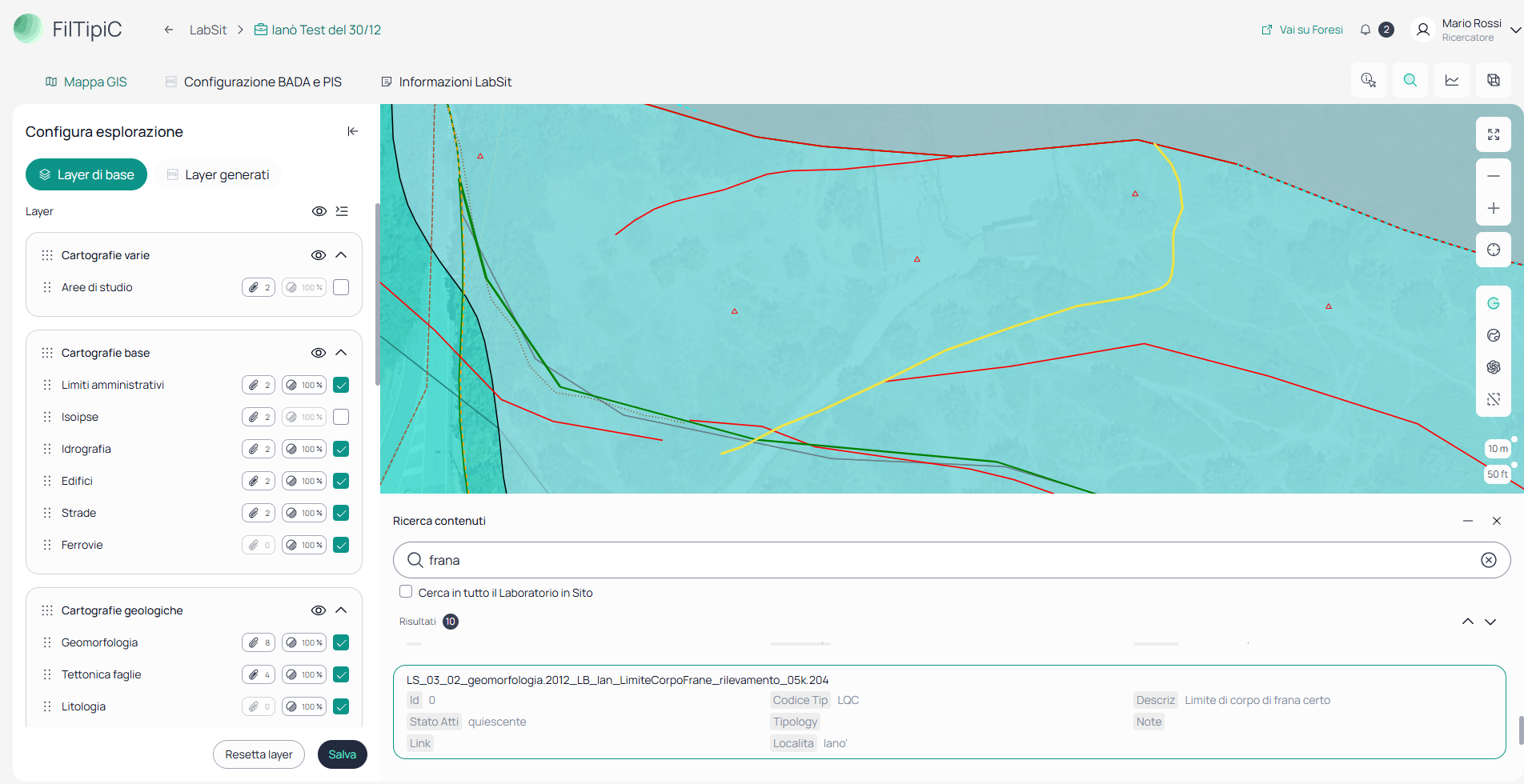This screenshot has height=784, width=1524.
Task: Select the globe basemap icon
Action: (1494, 335)
